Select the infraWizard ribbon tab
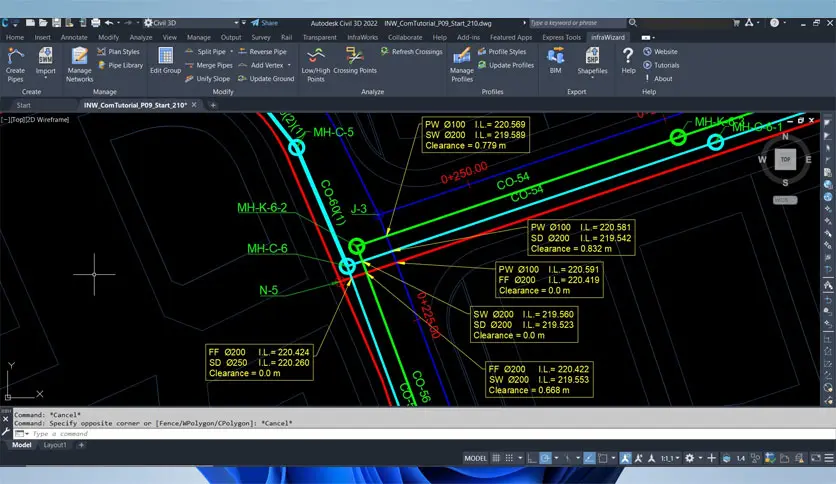 (x=608, y=37)
